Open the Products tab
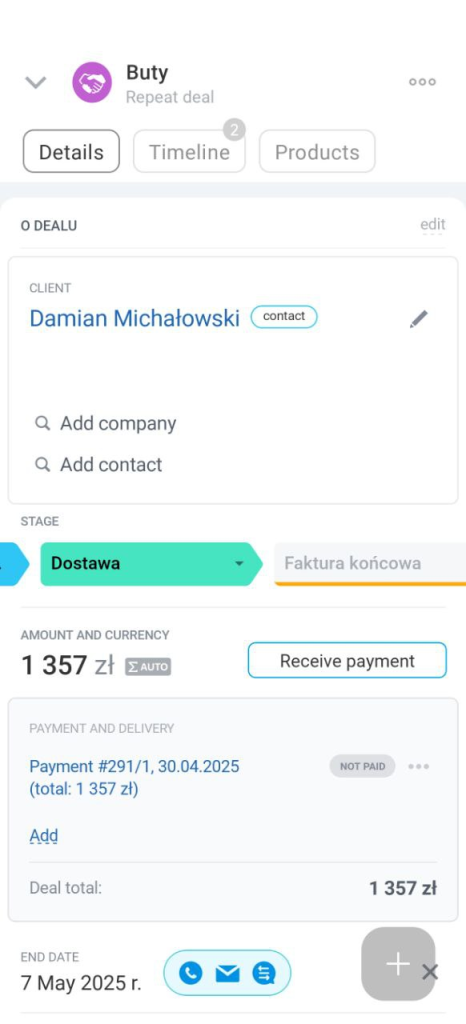The height and width of the screenshot is (1024, 466). [x=317, y=152]
